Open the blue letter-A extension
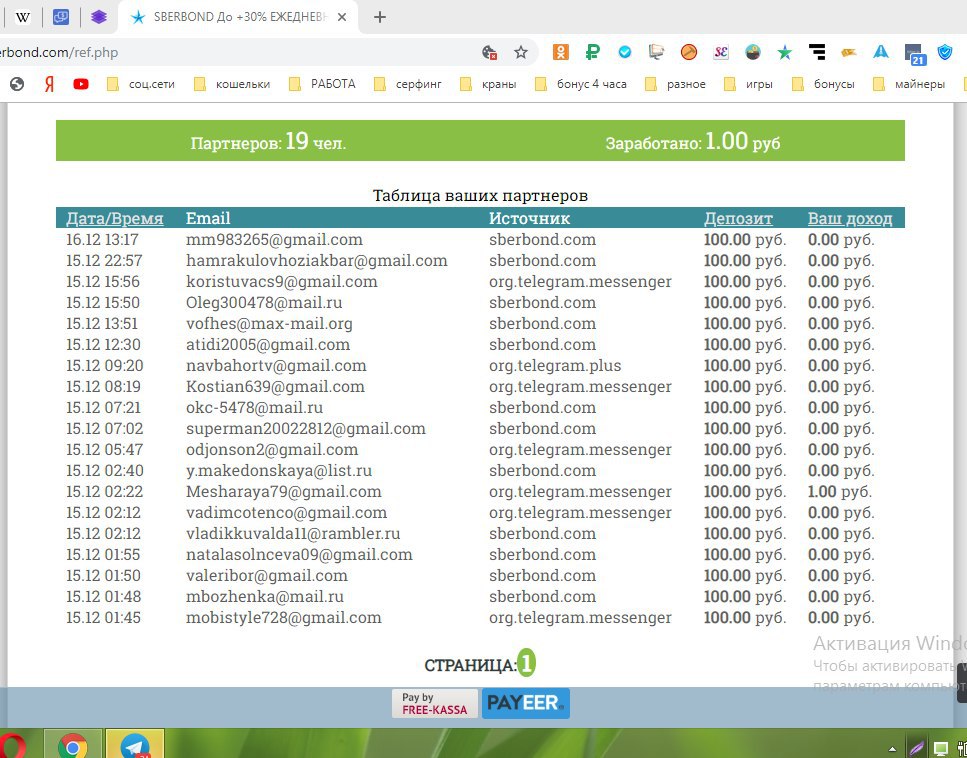 (x=881, y=52)
